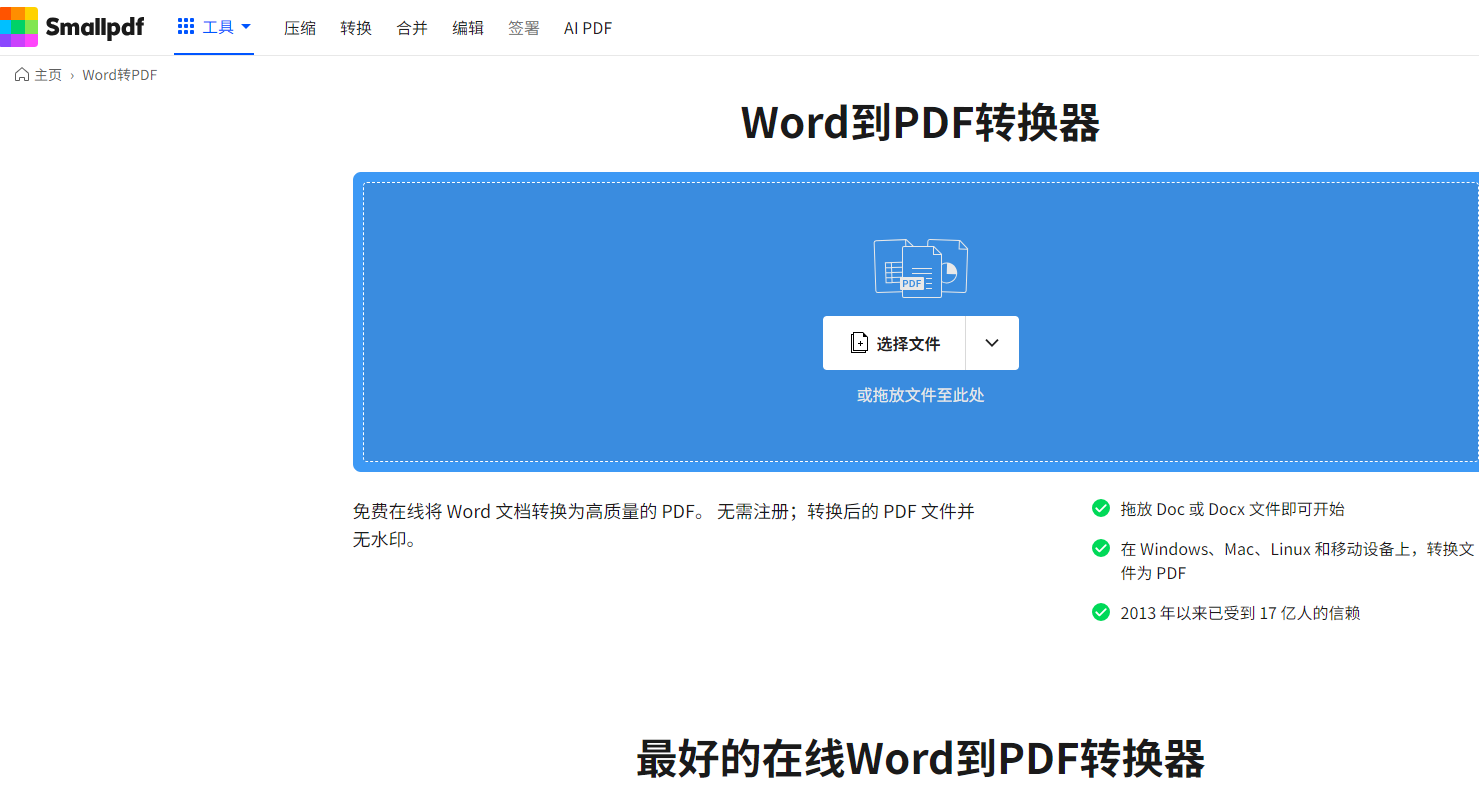Open the 压缩 menu item
The height and width of the screenshot is (804, 1479).
click(x=300, y=28)
